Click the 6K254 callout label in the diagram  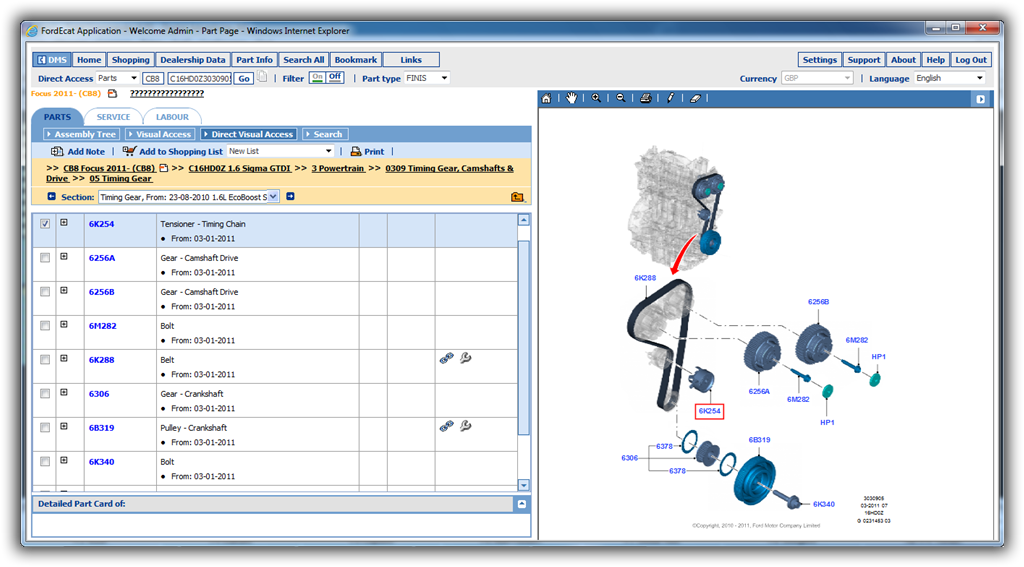[x=708, y=411]
